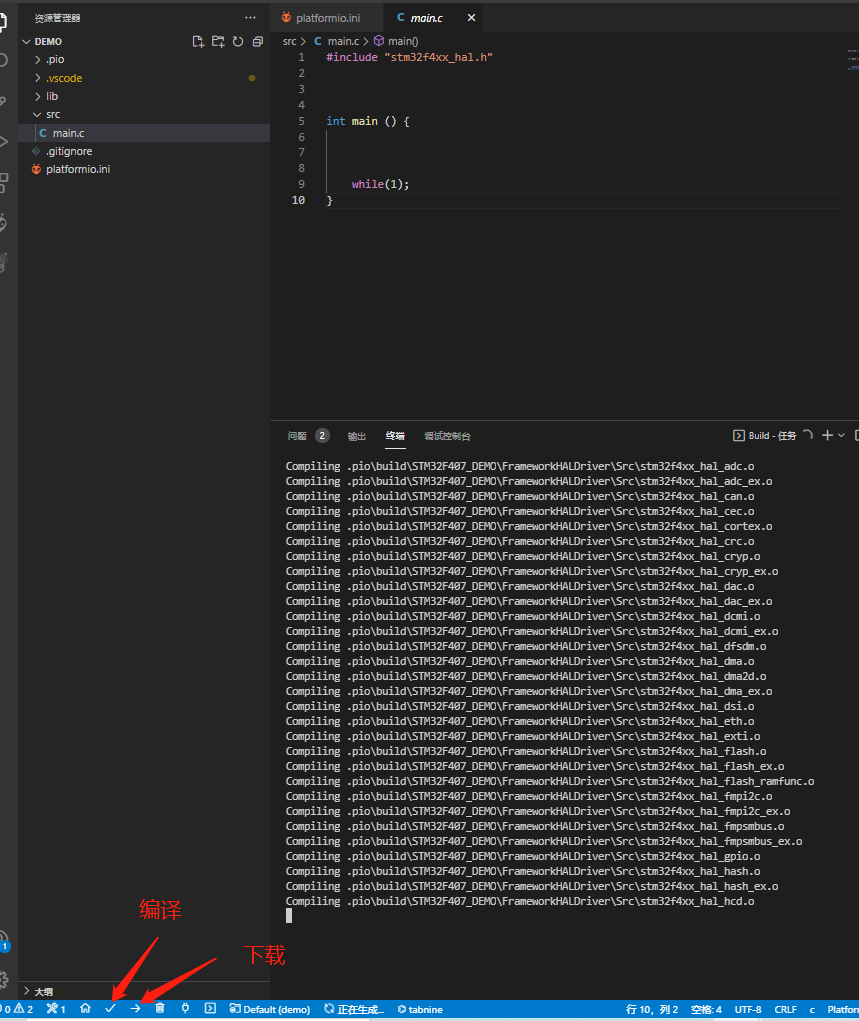This screenshot has width=859, height=1021.
Task: Click the editor minimap
Action: (x=852, y=59)
